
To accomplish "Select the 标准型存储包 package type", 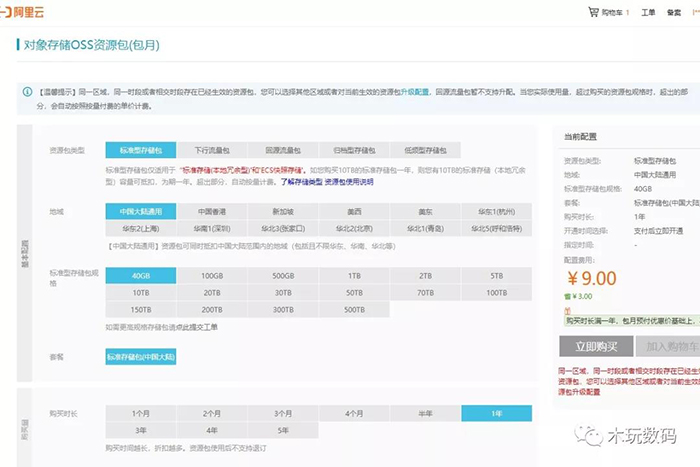I will coord(141,150).
